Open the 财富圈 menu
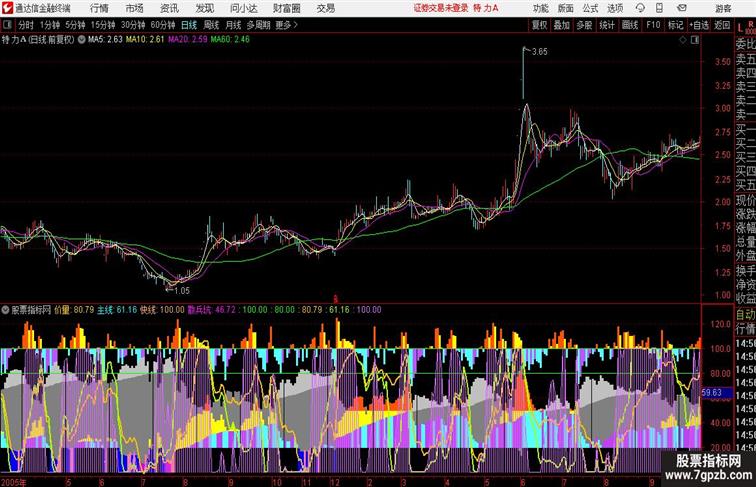This screenshot has width=756, height=487. 286,8
